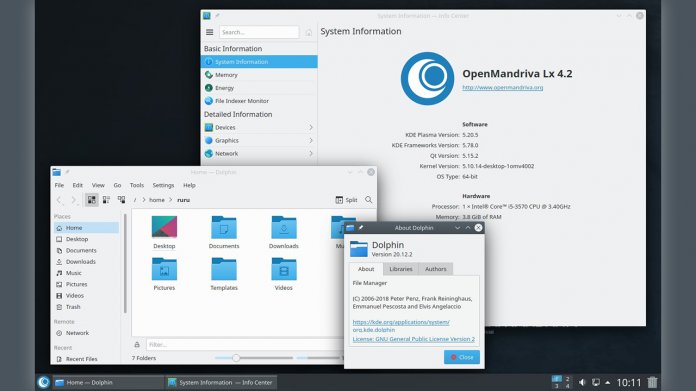Click the Places panel scrollbar in Dolphin
This screenshot has width=696, height=391.
pos(125,264)
